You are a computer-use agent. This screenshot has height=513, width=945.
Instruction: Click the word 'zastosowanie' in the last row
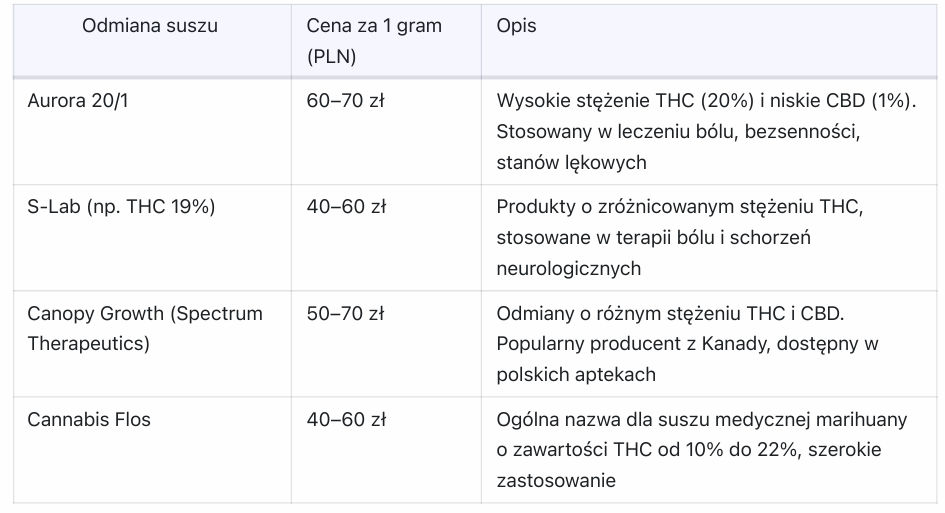tap(555, 480)
